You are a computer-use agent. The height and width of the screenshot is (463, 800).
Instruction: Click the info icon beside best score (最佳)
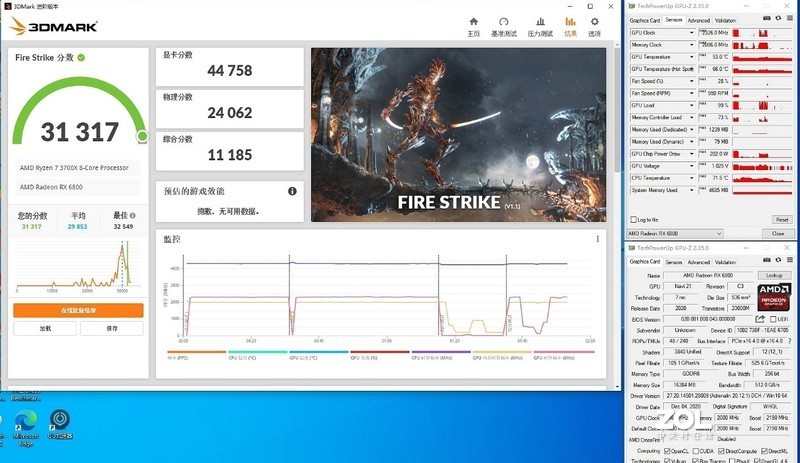(x=133, y=215)
